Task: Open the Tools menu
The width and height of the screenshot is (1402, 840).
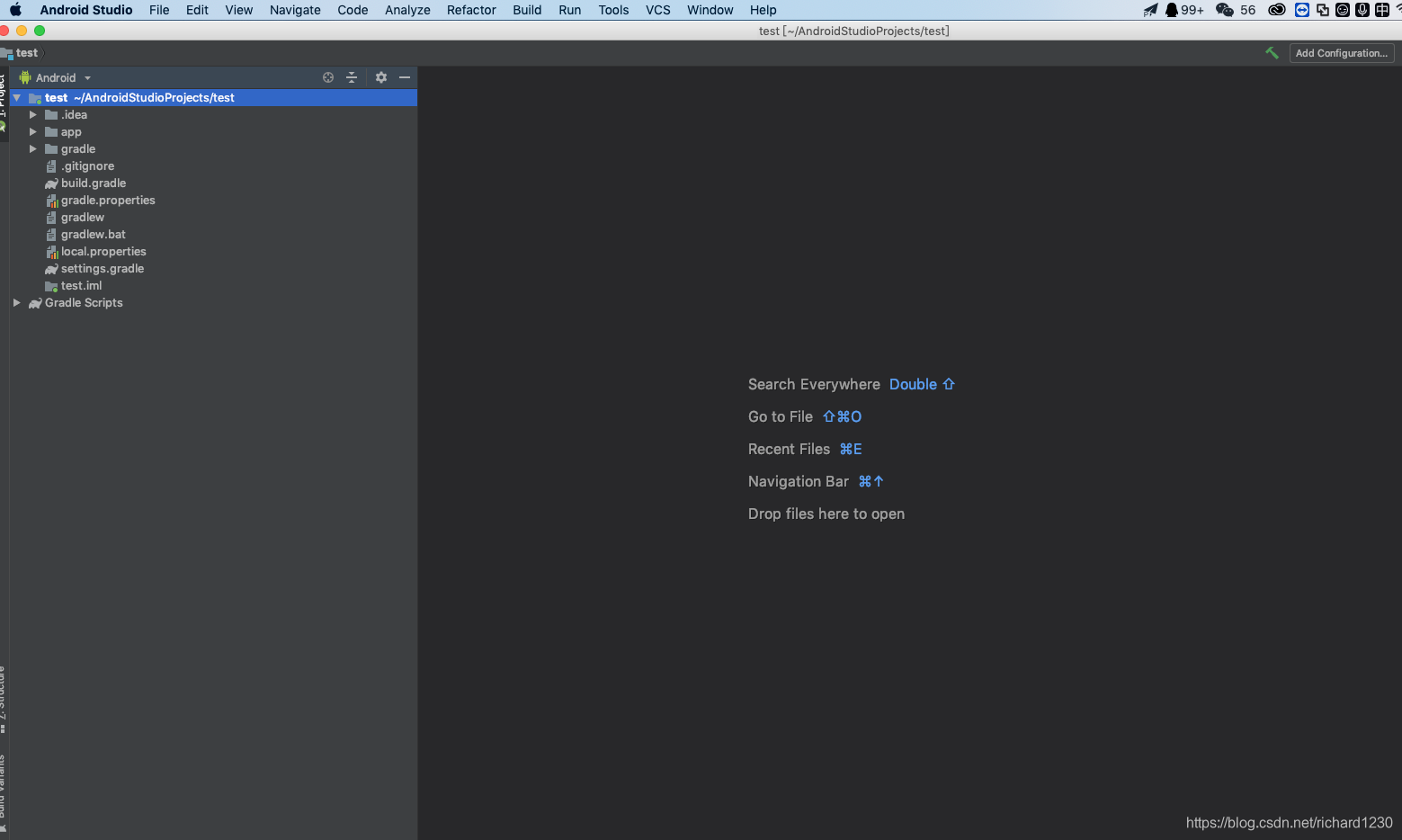Action: coord(613,10)
